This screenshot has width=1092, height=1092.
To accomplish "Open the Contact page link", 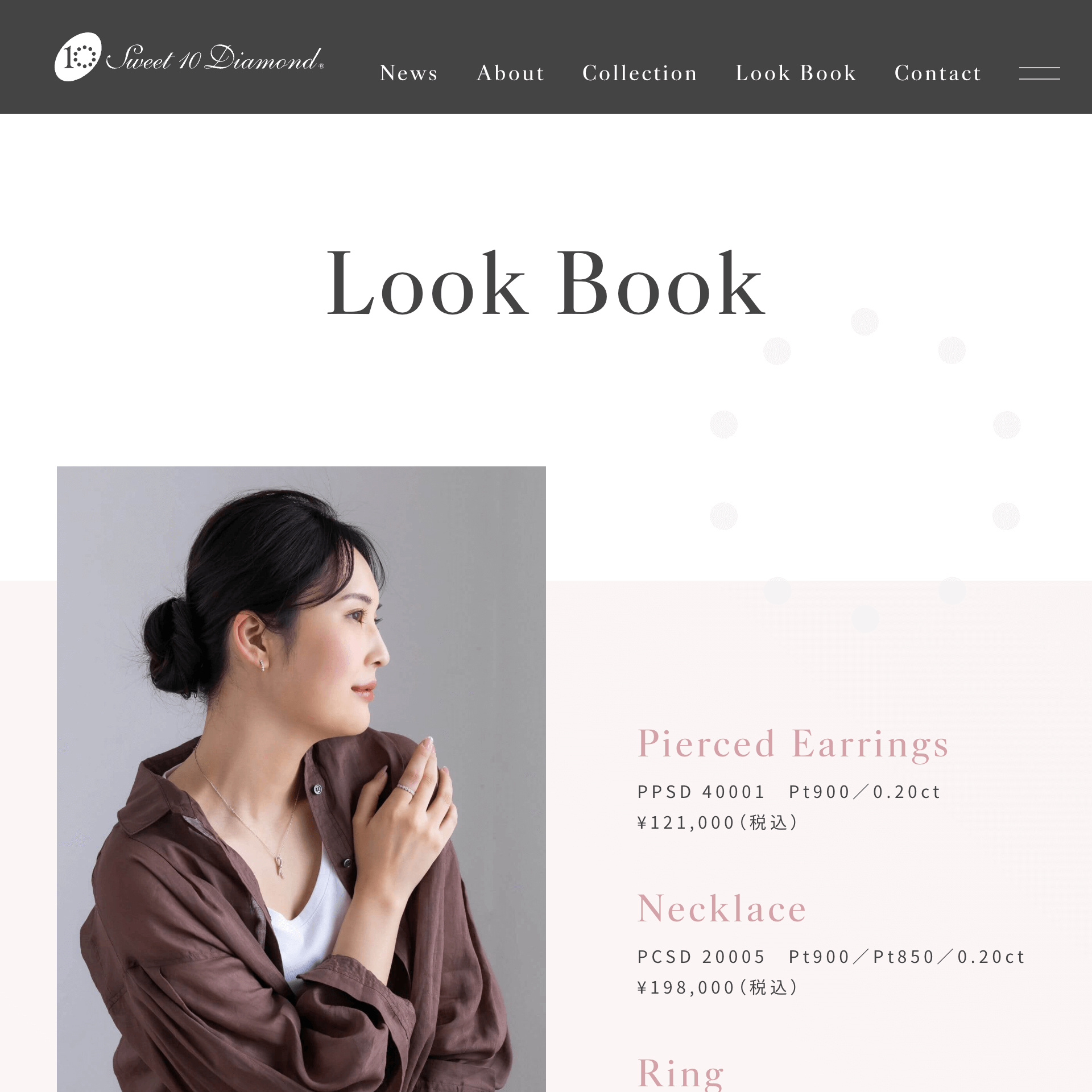I will coord(938,73).
